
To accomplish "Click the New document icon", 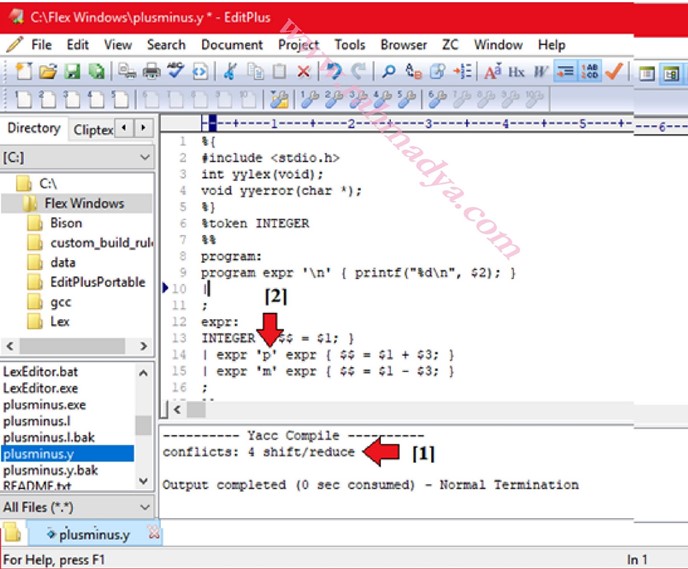I will click(24, 72).
